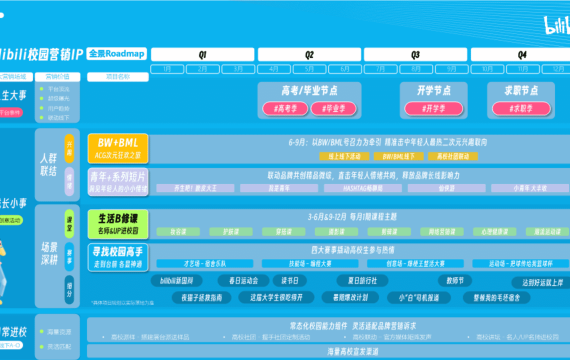Screen dimensions: 570x360
Task: Select the #毕业季 pink tag
Action: tap(333, 108)
